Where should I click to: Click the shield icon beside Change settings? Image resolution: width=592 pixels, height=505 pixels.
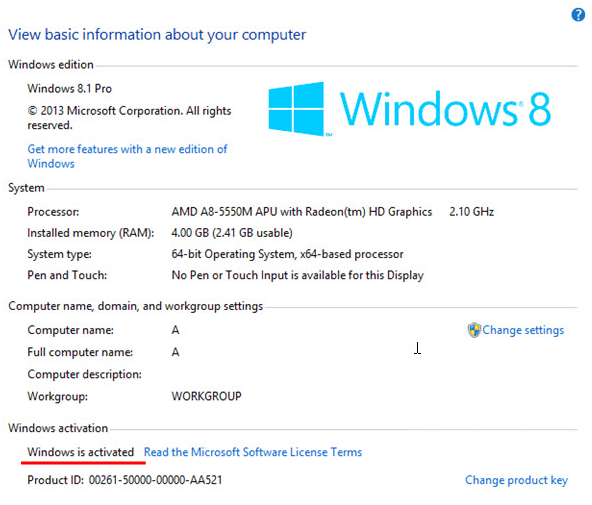click(474, 330)
